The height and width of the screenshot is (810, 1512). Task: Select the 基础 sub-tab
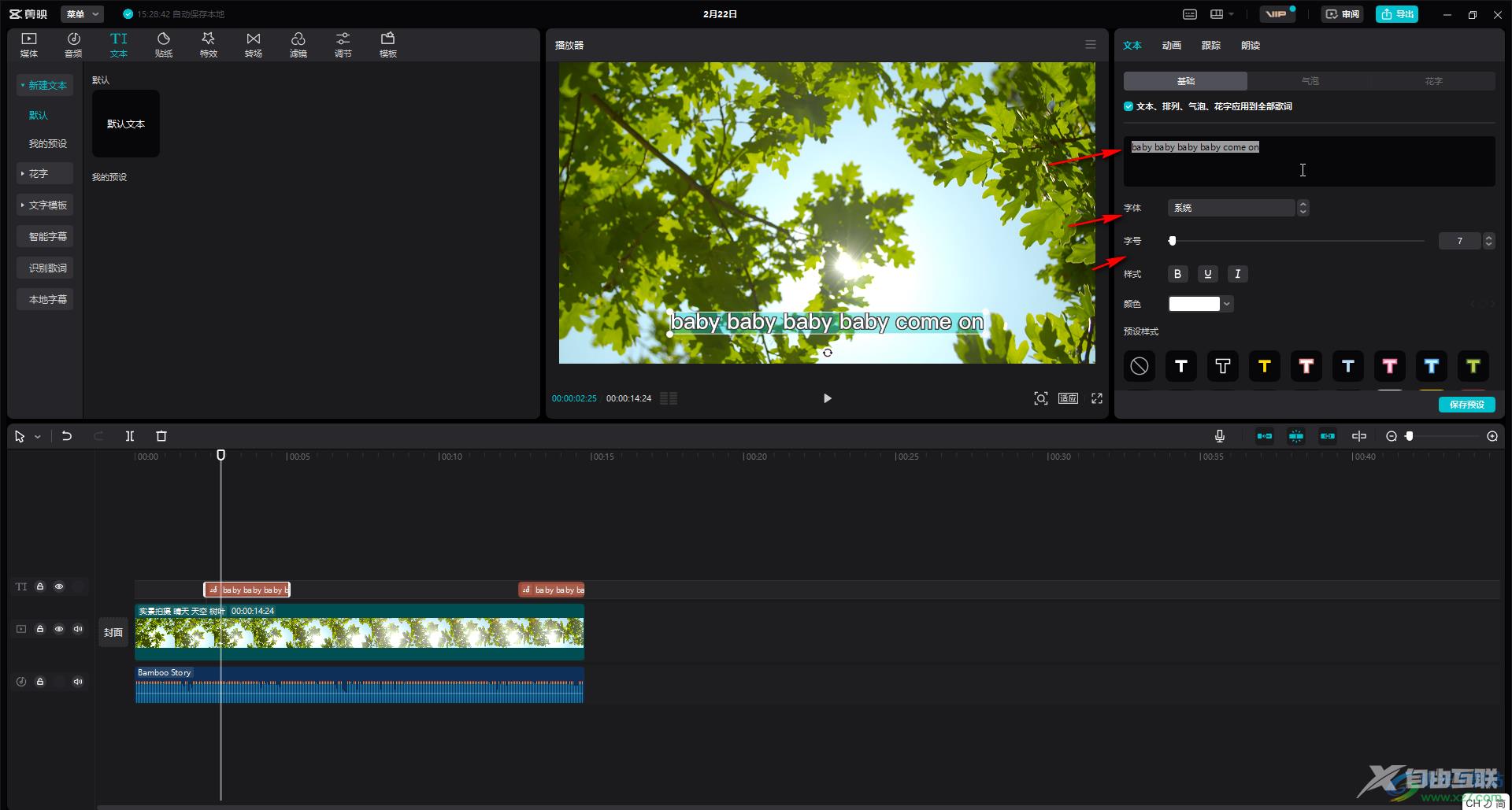coord(1185,81)
